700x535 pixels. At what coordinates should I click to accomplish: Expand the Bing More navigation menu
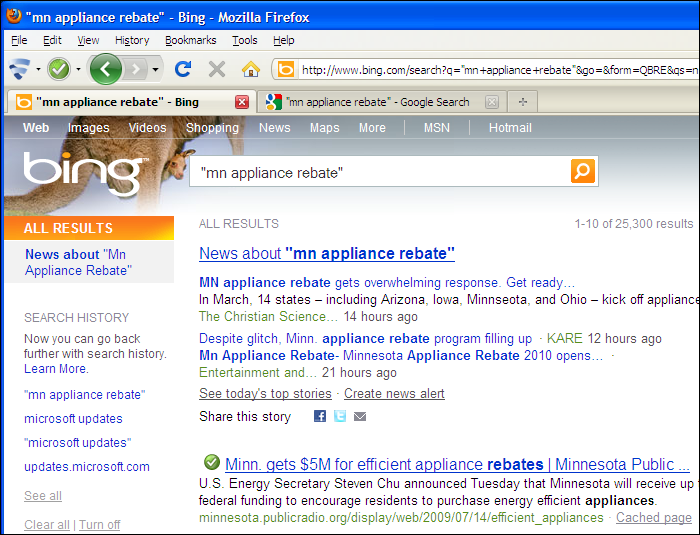[x=372, y=128]
